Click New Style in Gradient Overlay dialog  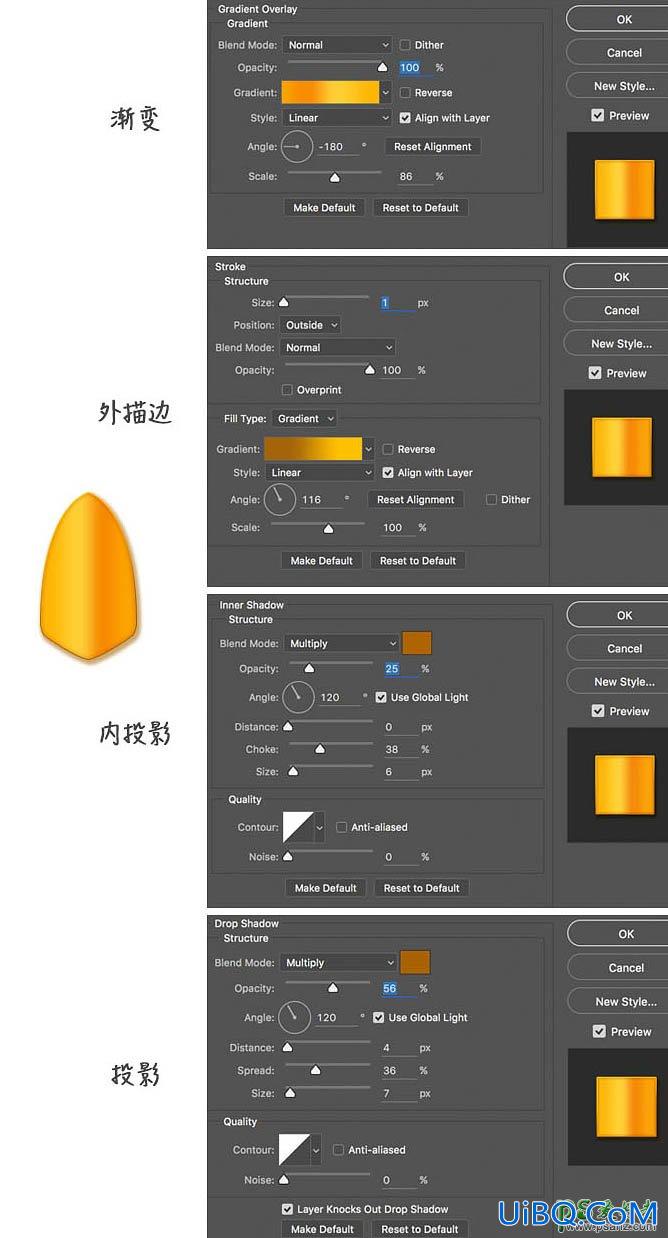click(x=624, y=86)
